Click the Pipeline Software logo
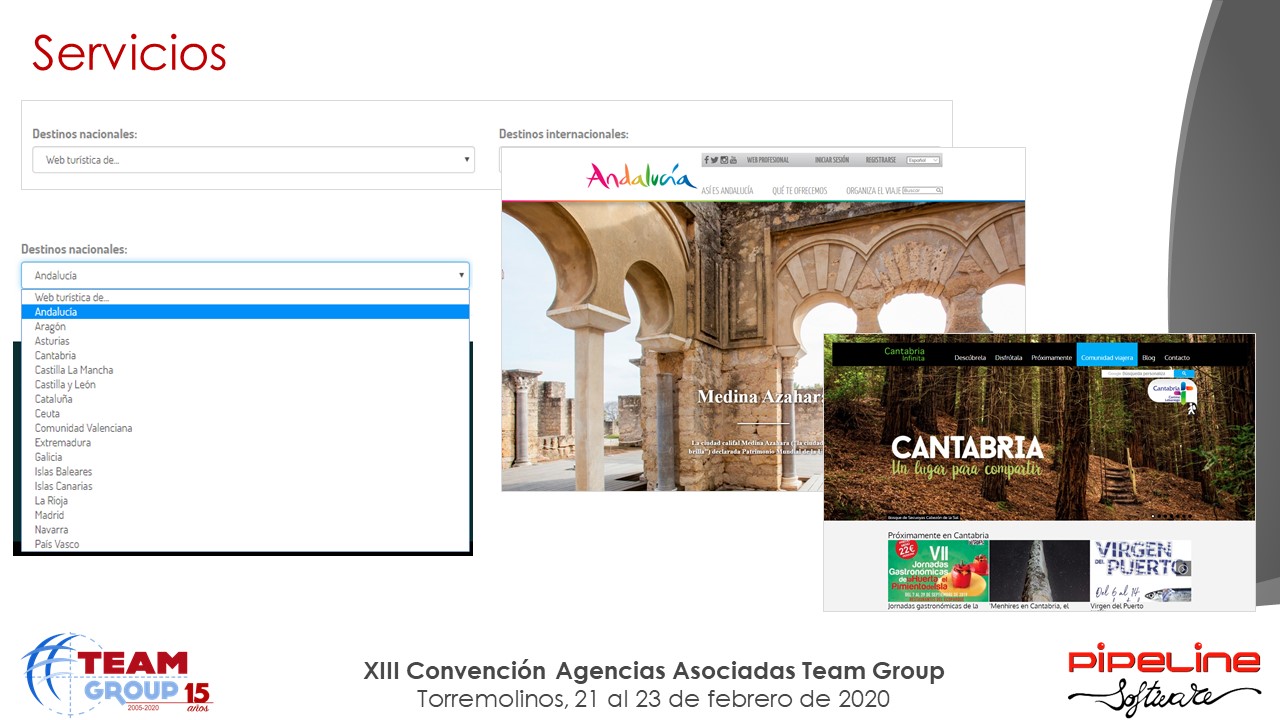1280x720 pixels. pos(1164,674)
